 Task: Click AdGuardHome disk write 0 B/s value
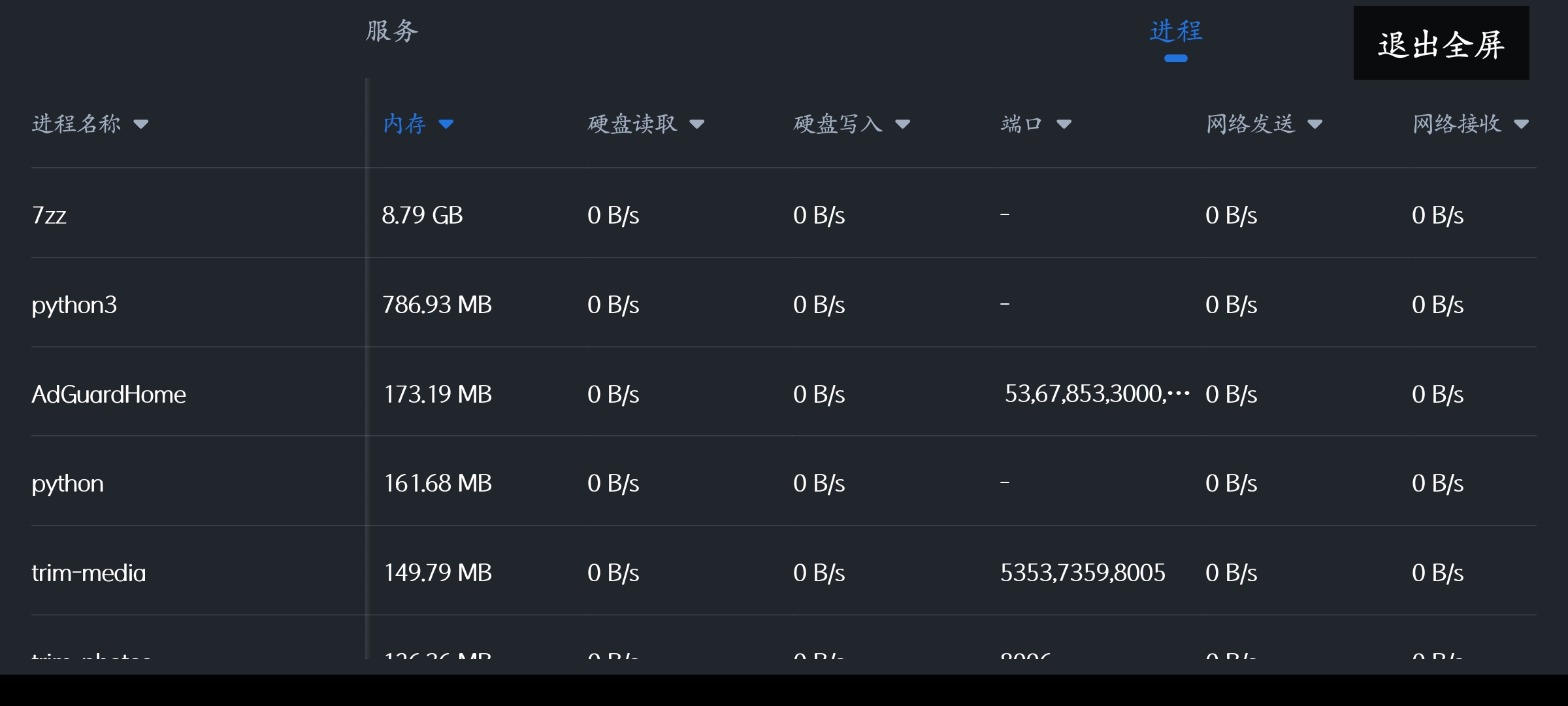(x=819, y=394)
